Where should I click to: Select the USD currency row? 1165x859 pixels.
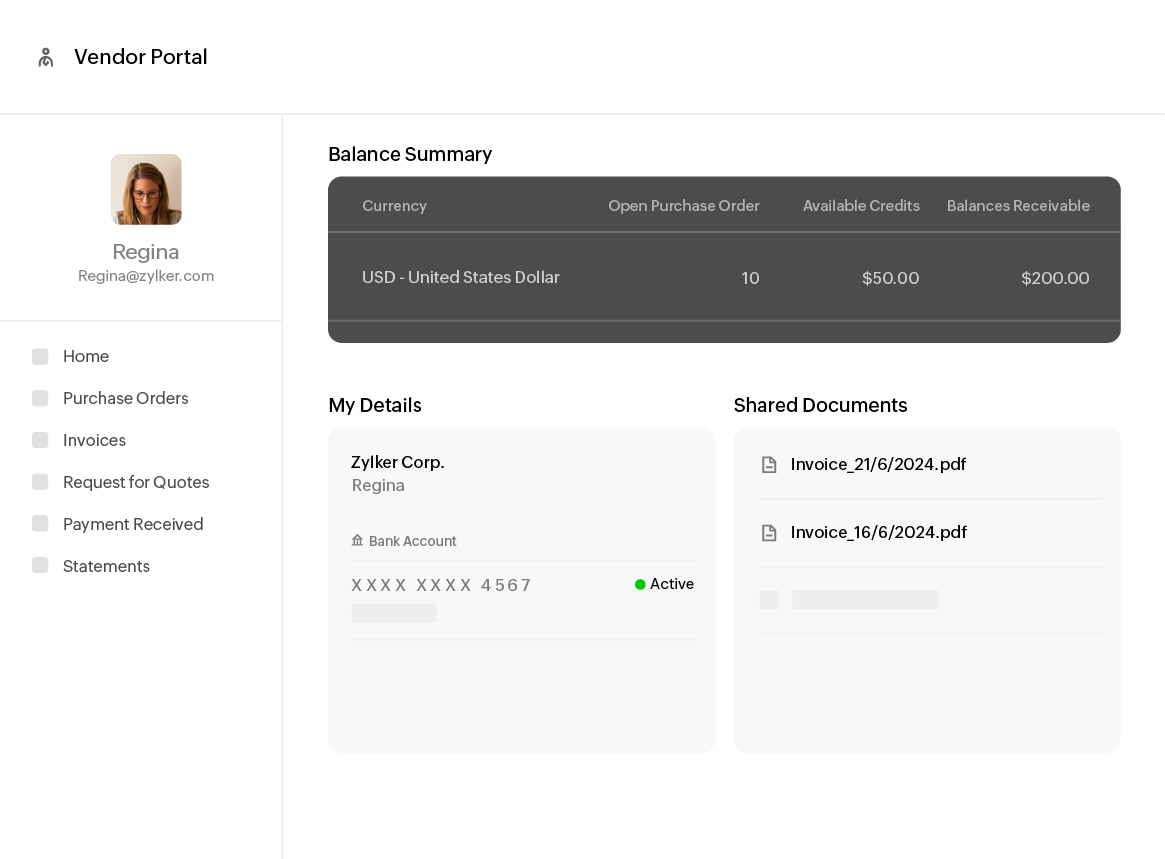(461, 277)
